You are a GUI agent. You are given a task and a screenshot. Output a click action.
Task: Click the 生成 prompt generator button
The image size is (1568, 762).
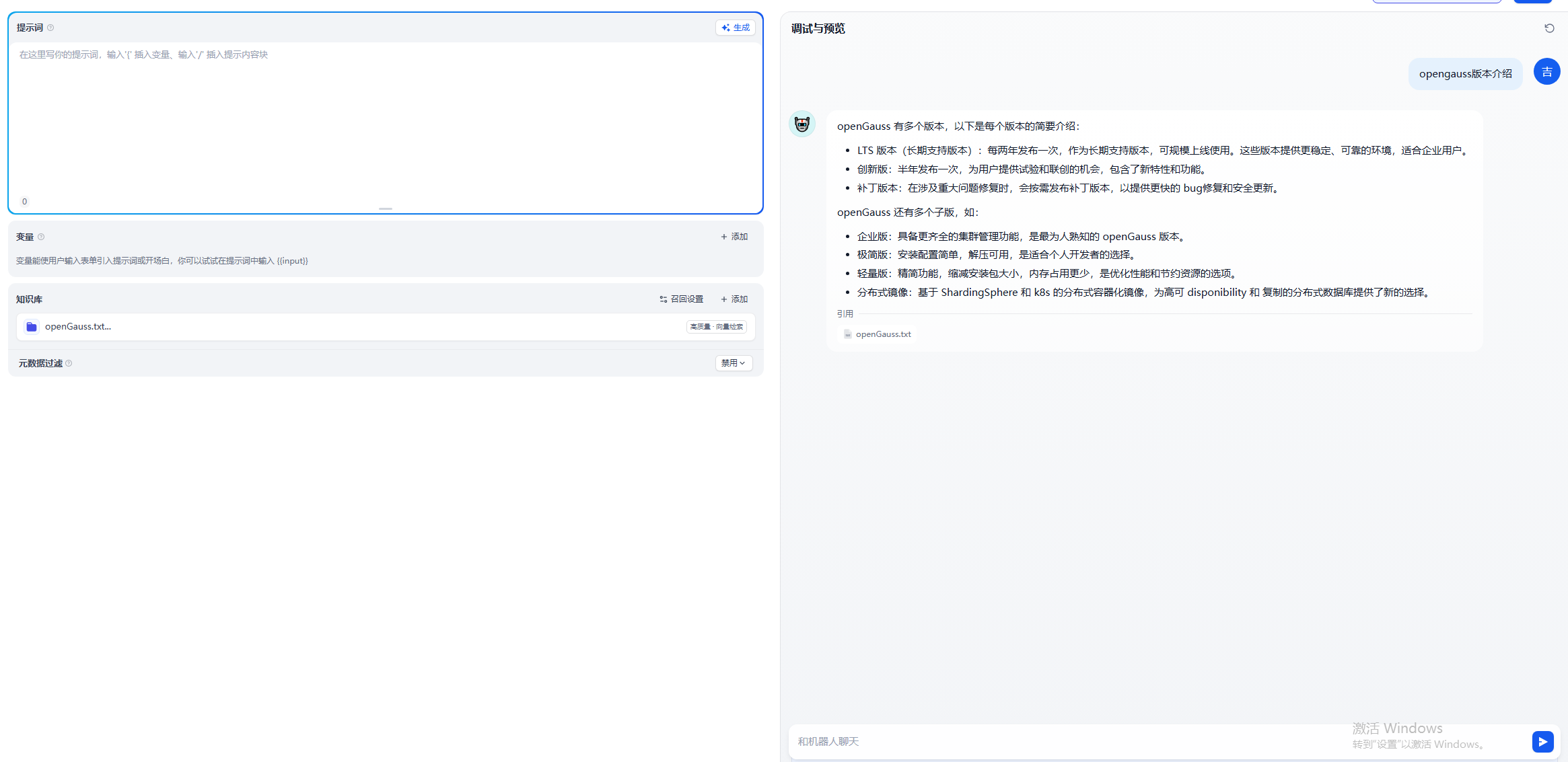pos(735,28)
